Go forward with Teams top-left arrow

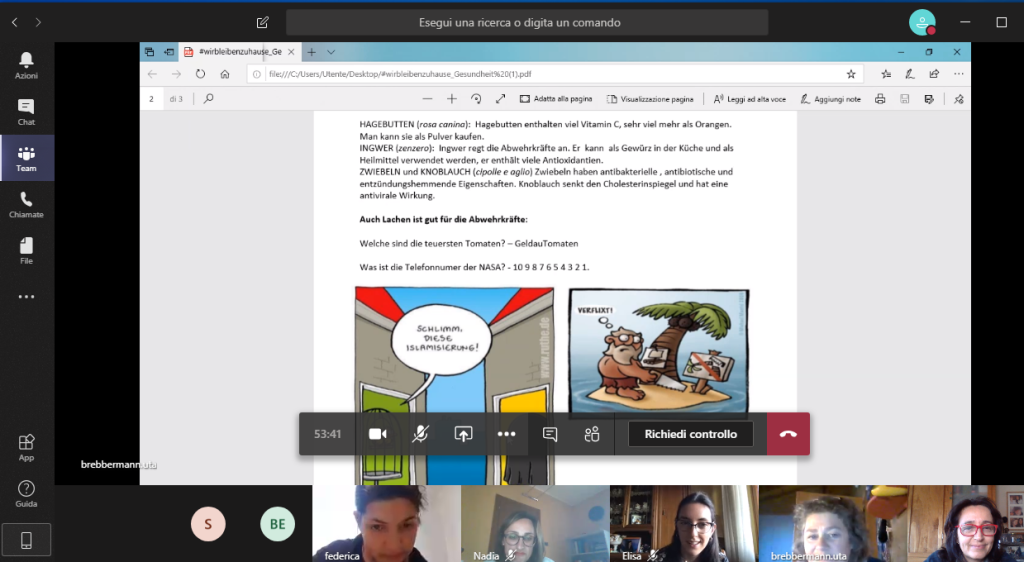click(38, 22)
